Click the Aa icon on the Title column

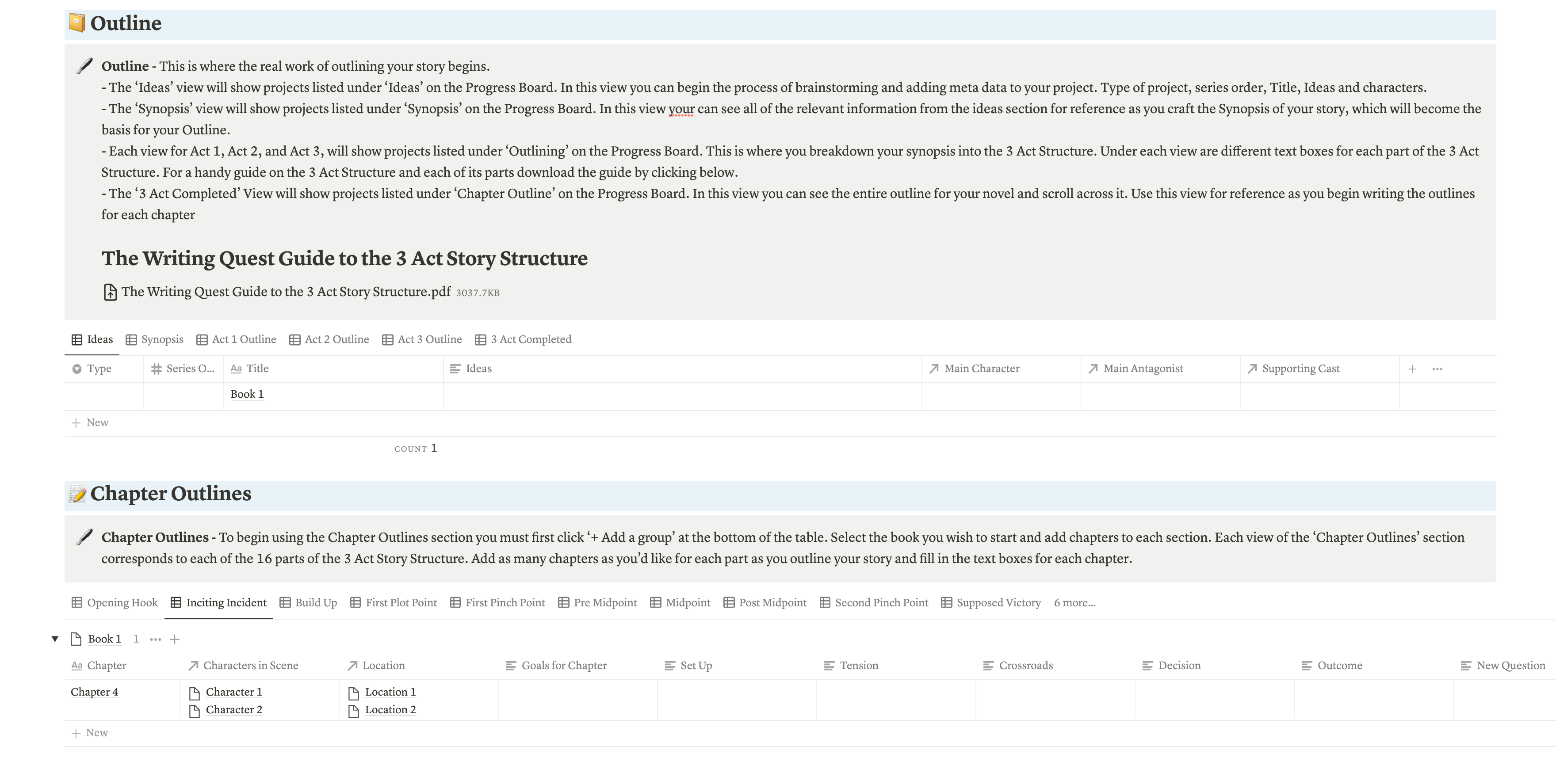point(237,368)
